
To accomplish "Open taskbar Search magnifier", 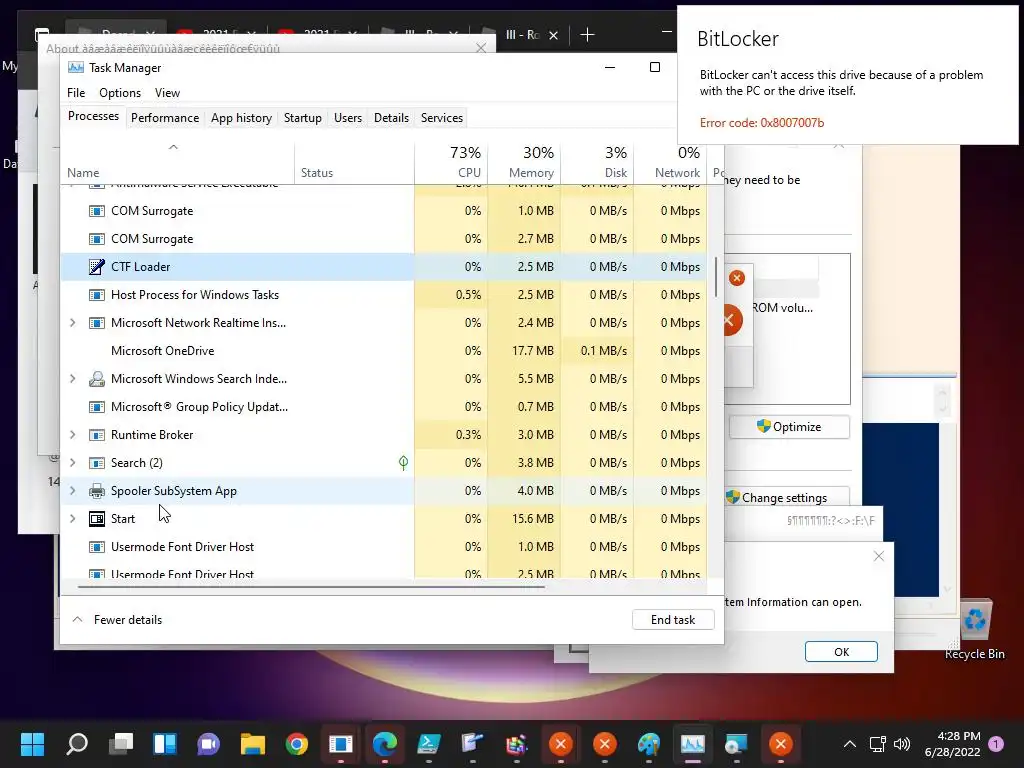I will tap(77, 744).
